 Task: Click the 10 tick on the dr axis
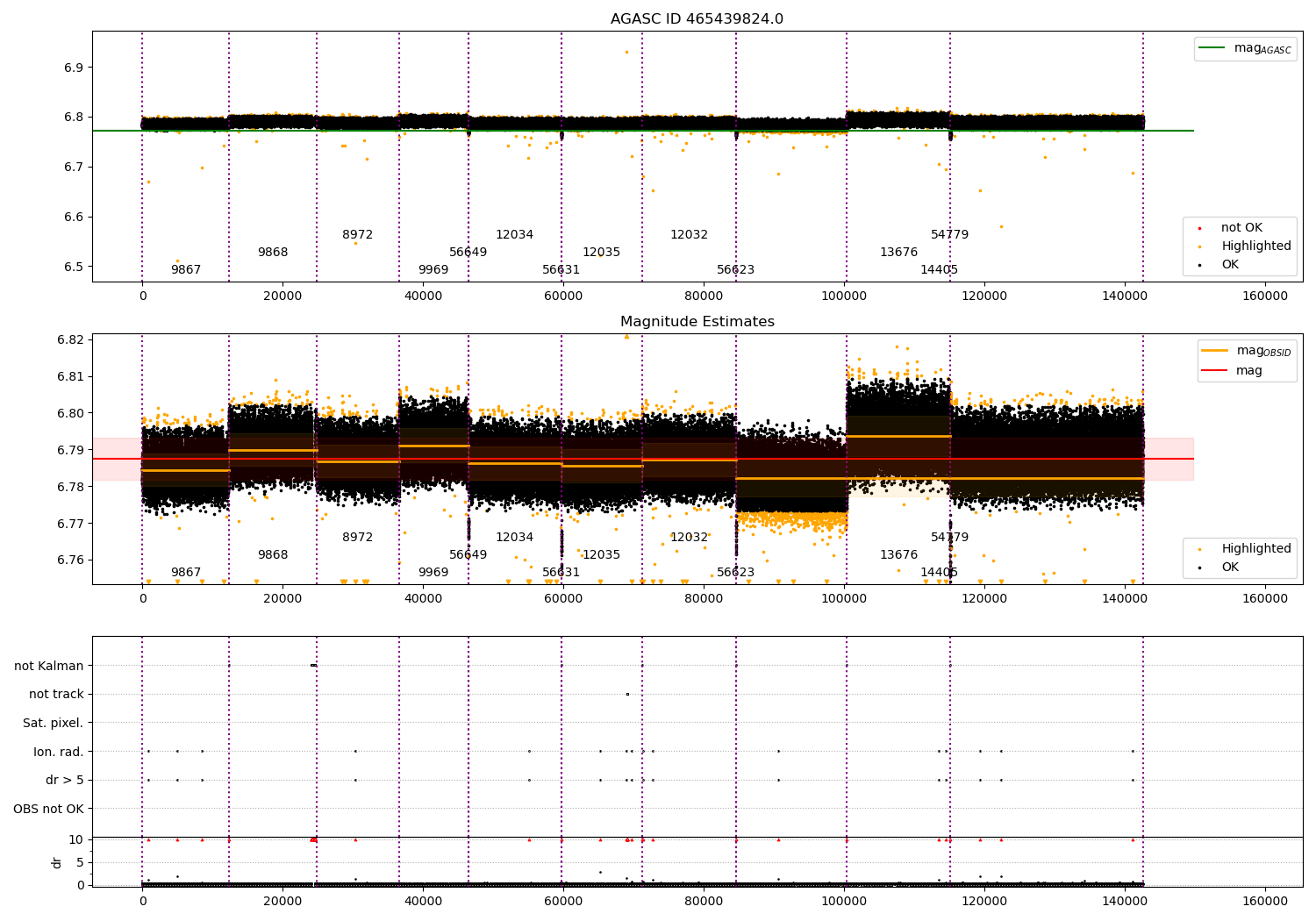[x=76, y=840]
